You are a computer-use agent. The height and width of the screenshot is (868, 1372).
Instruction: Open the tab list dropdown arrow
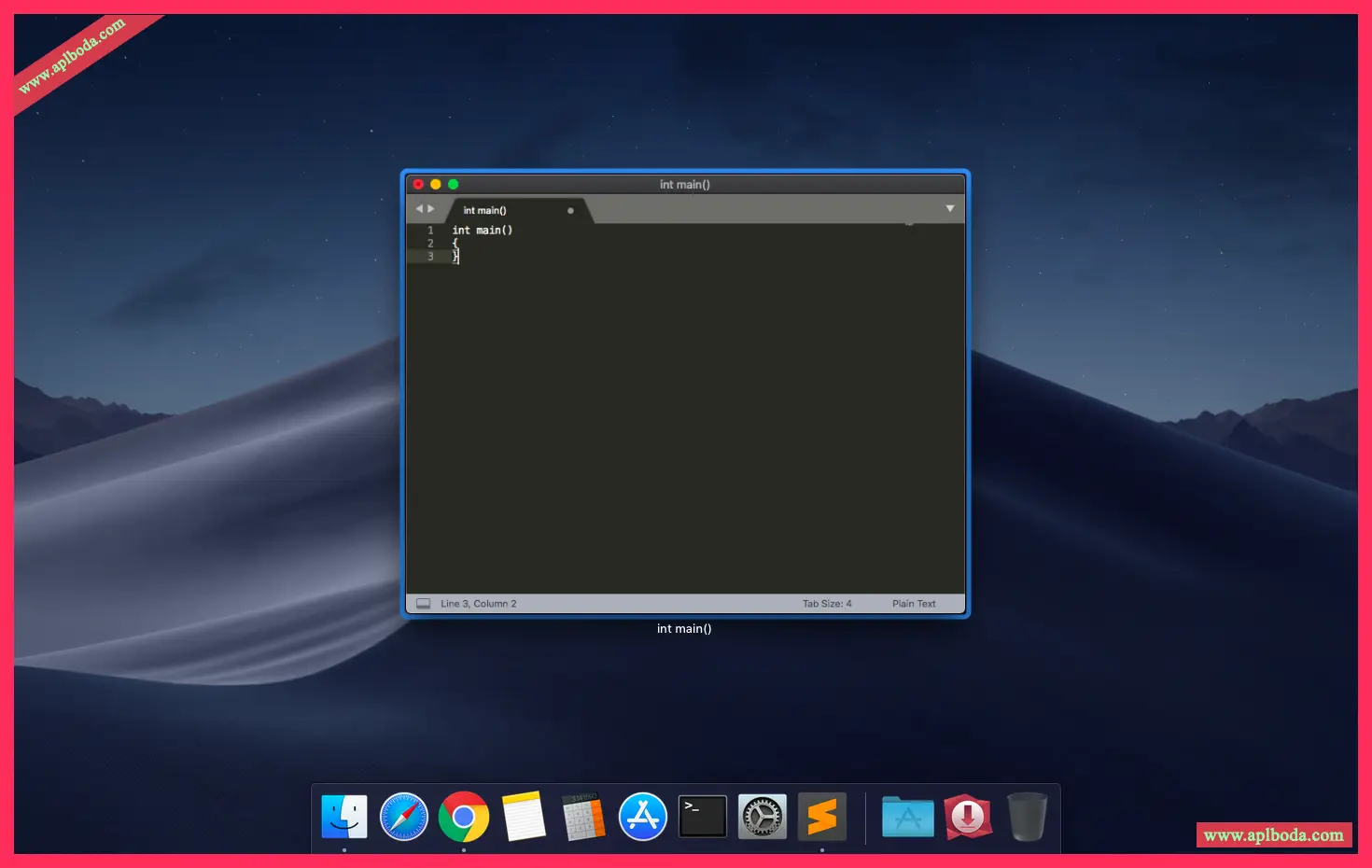click(949, 209)
